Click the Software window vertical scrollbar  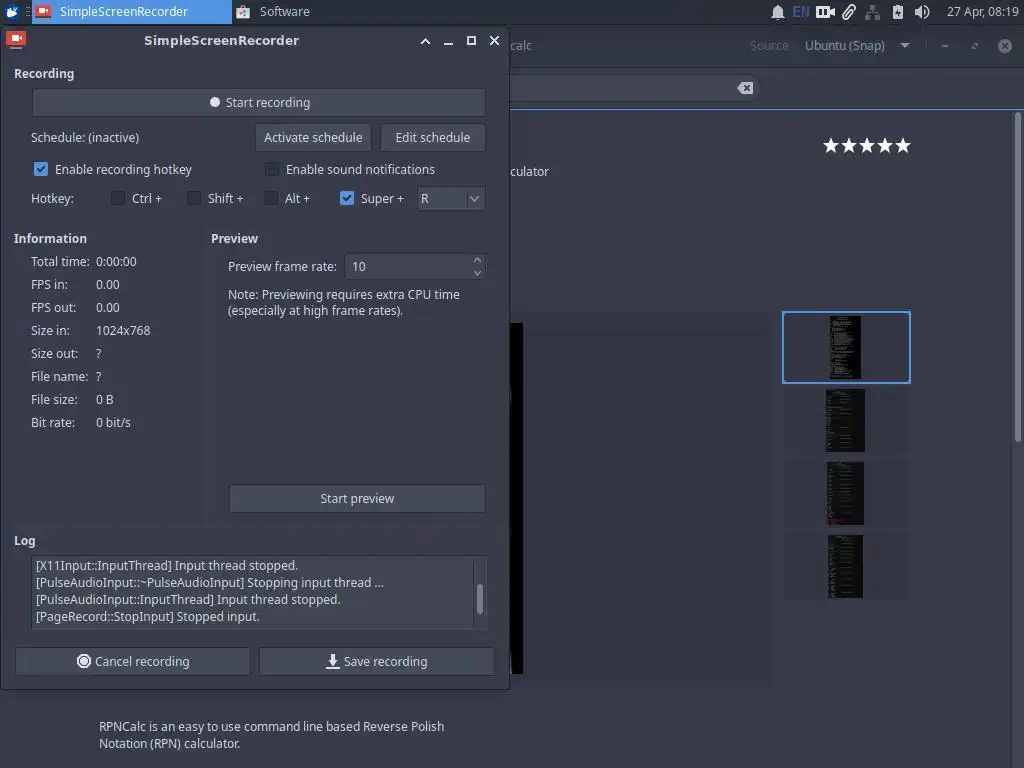1017,277
